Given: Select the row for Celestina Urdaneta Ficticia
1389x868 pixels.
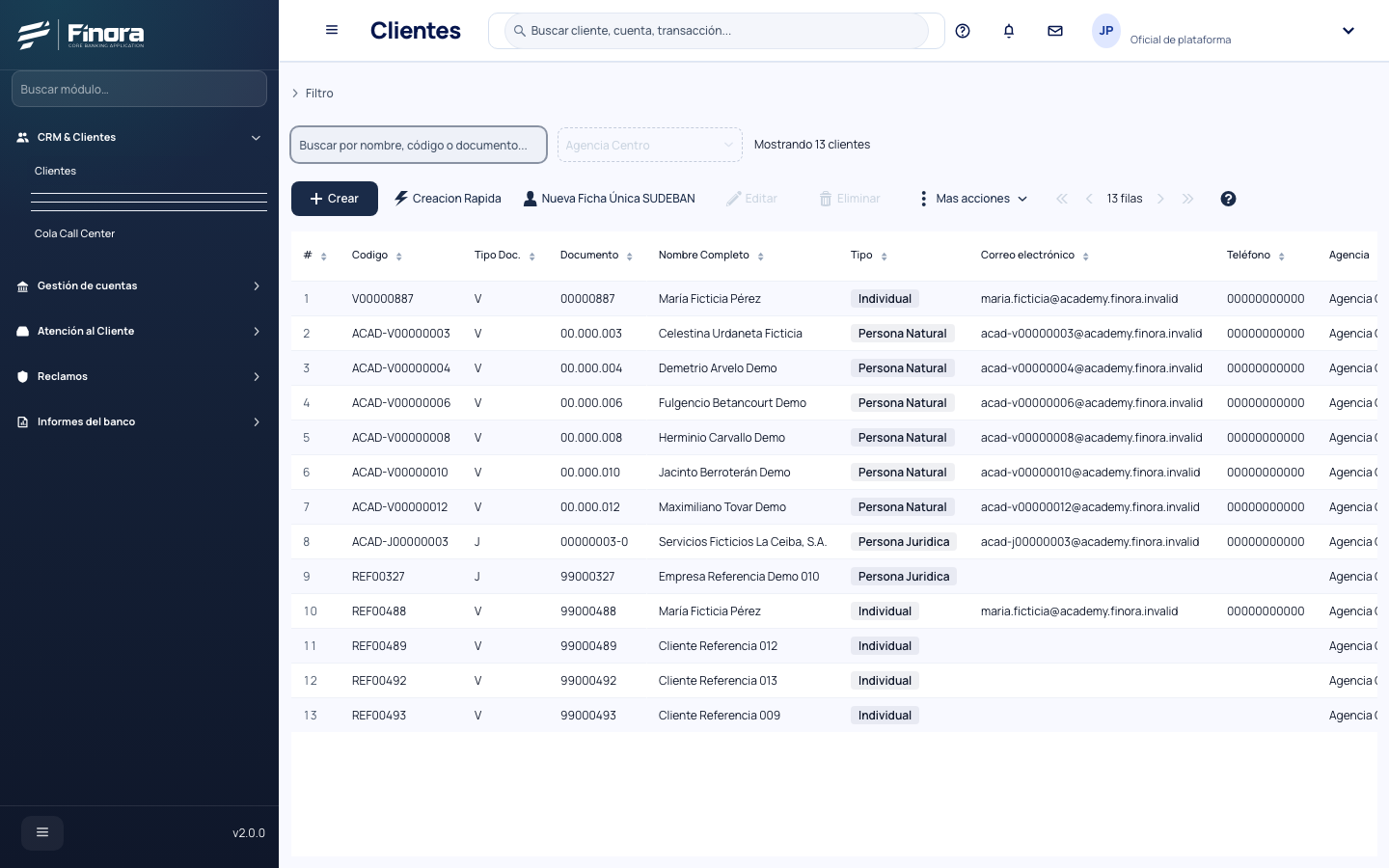Looking at the screenshot, I should (834, 334).
